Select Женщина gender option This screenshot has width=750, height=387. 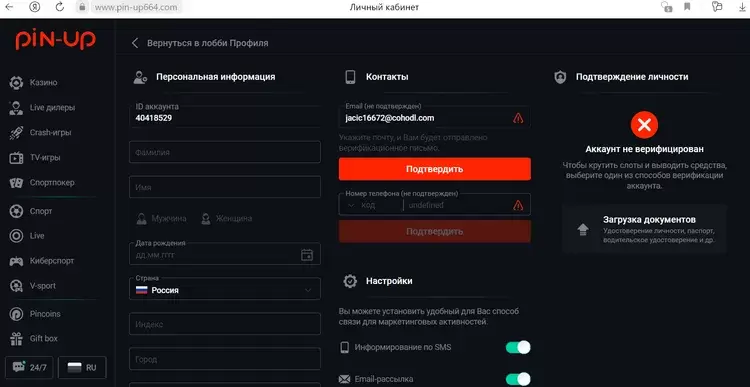point(226,219)
